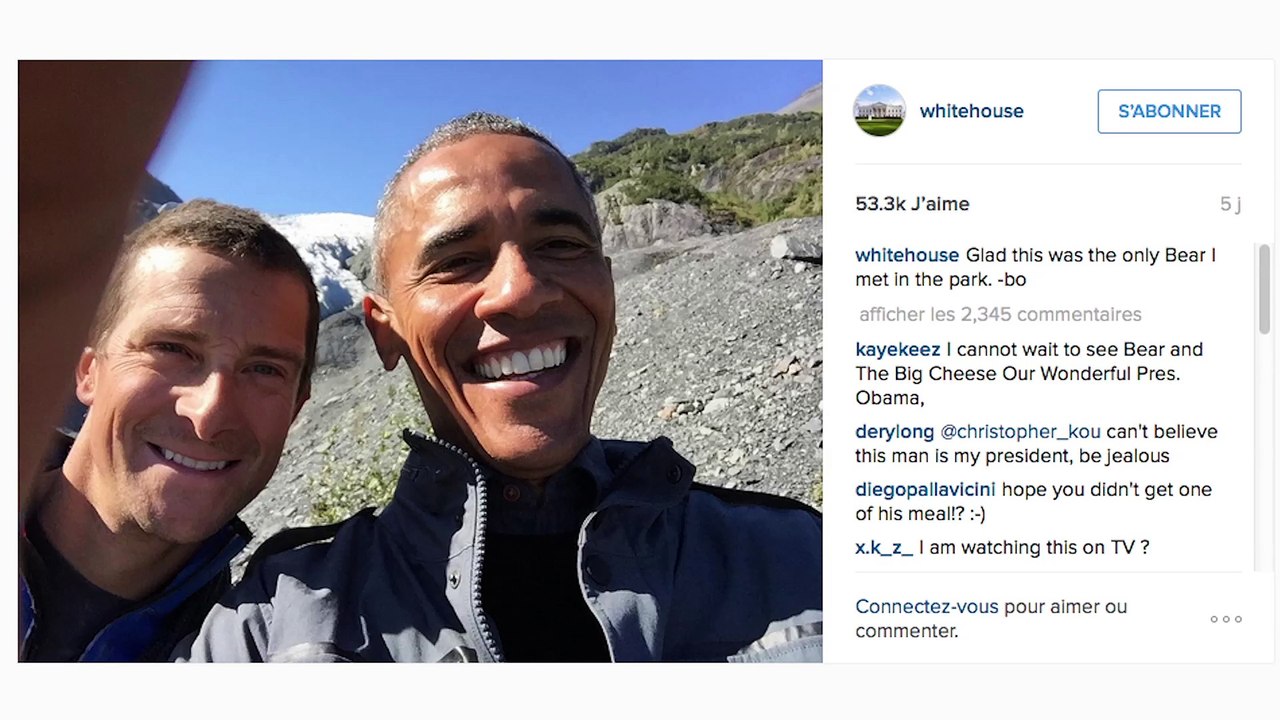Click the scrollbar track below the thumb
The image size is (1280, 720).
[x=1264, y=450]
